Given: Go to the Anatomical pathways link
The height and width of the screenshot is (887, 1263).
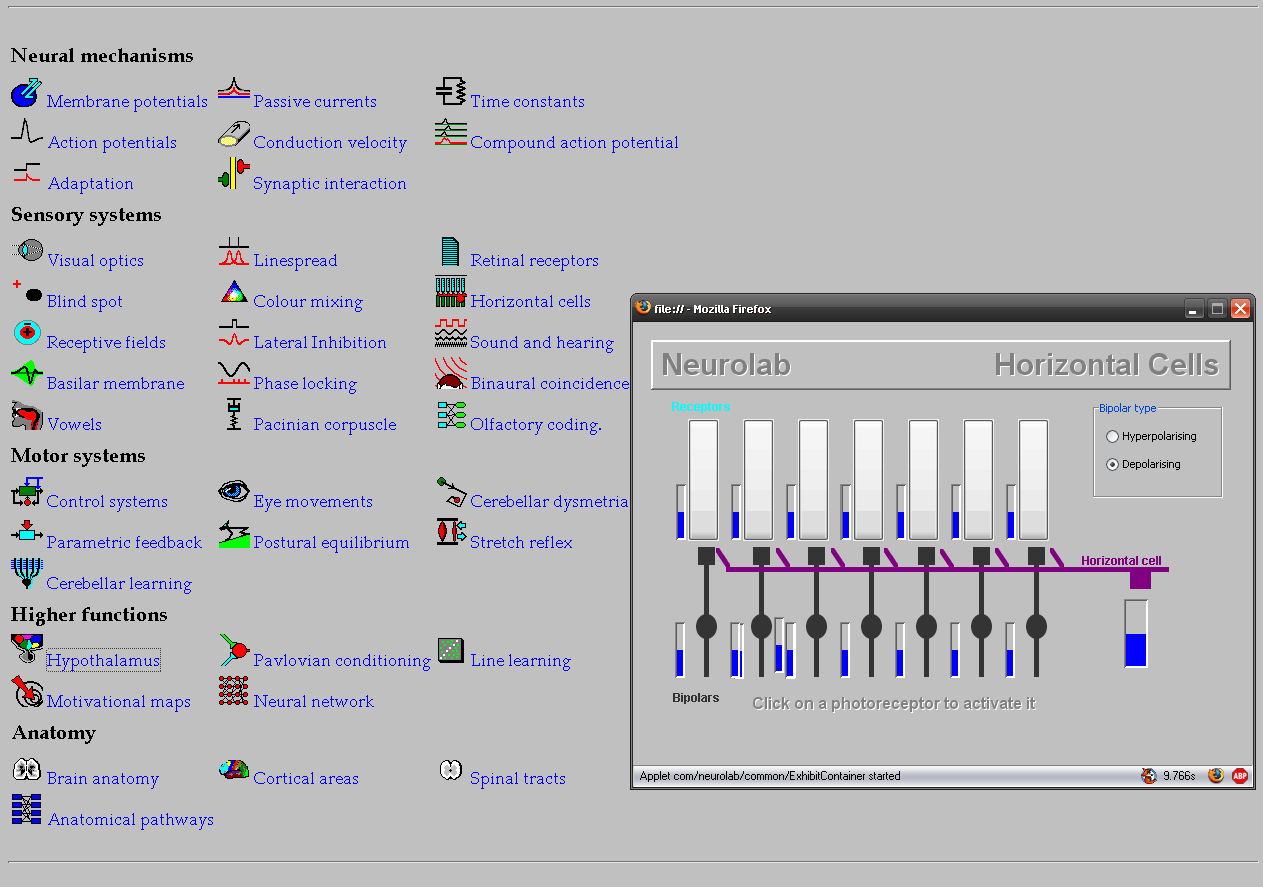Looking at the screenshot, I should click(x=130, y=820).
